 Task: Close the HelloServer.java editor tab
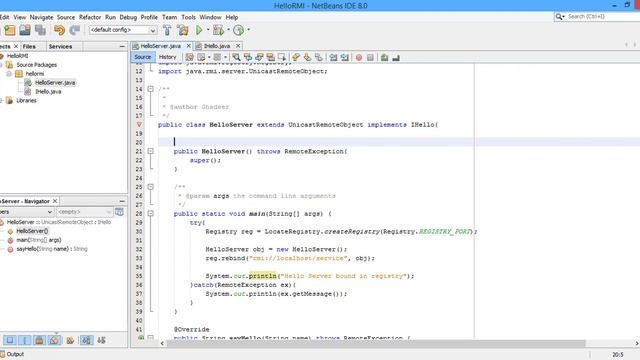(189, 46)
